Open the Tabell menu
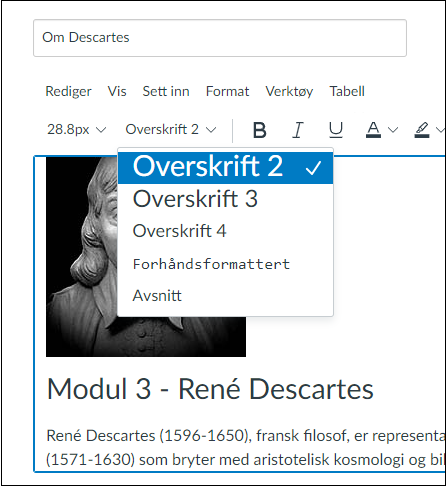Image resolution: width=446 pixels, height=486 pixels. [x=347, y=91]
